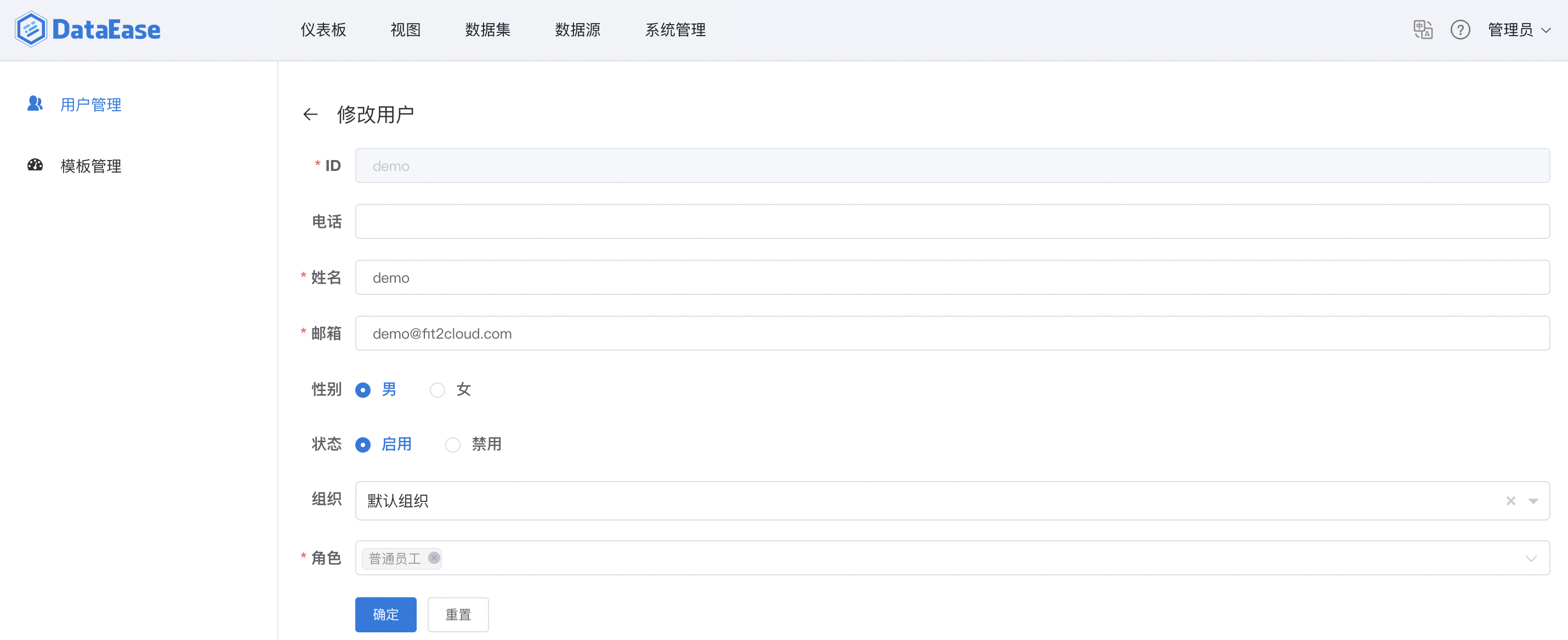The width and height of the screenshot is (1568, 640).
Task: Expand the 组织 dropdown arrow
Action: click(x=1533, y=501)
